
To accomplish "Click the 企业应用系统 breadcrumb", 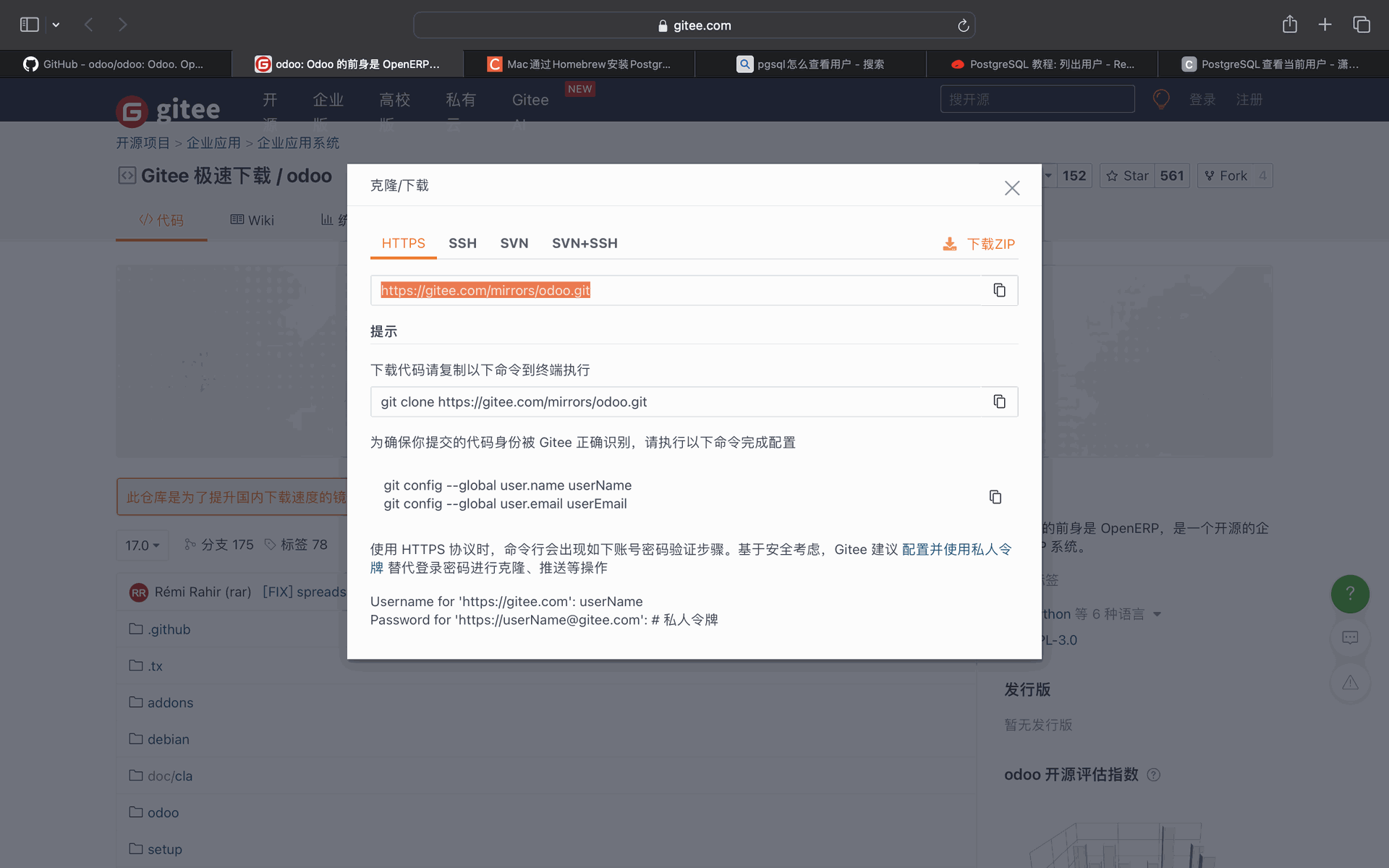I will point(298,143).
